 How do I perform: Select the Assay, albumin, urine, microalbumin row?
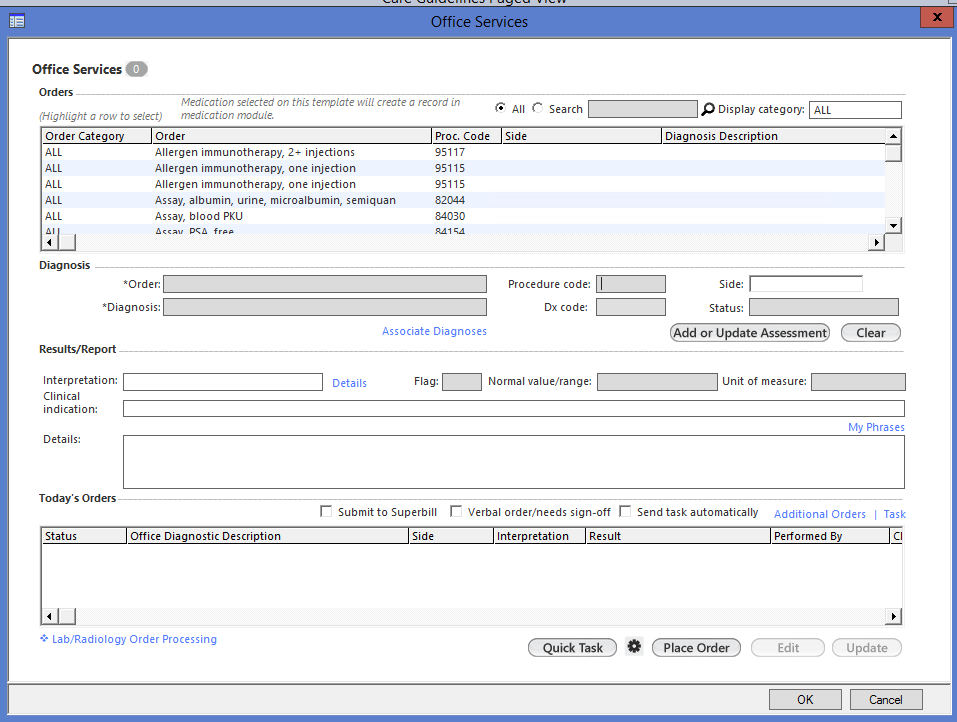point(464,200)
